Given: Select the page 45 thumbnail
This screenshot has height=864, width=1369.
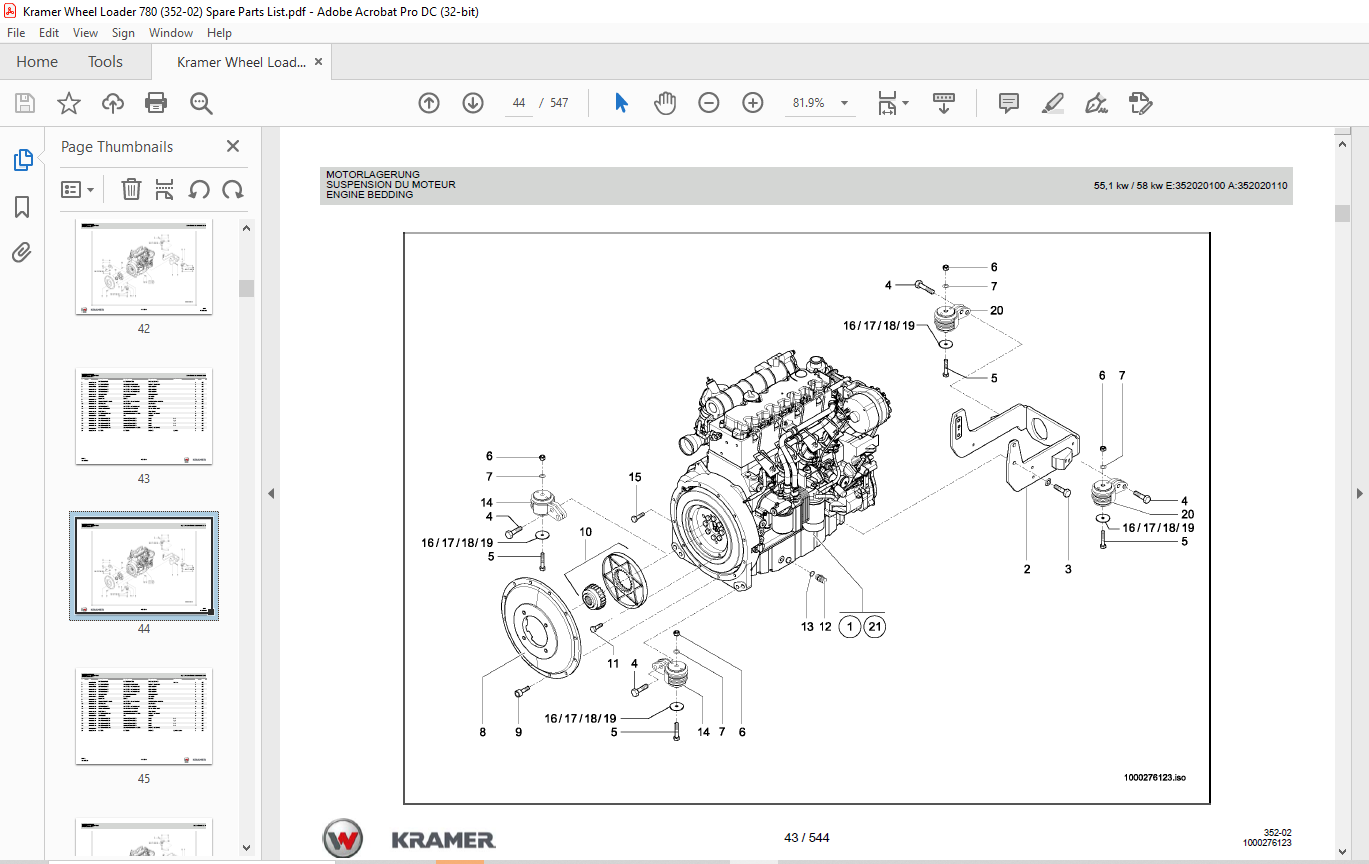Looking at the screenshot, I should click(144, 717).
